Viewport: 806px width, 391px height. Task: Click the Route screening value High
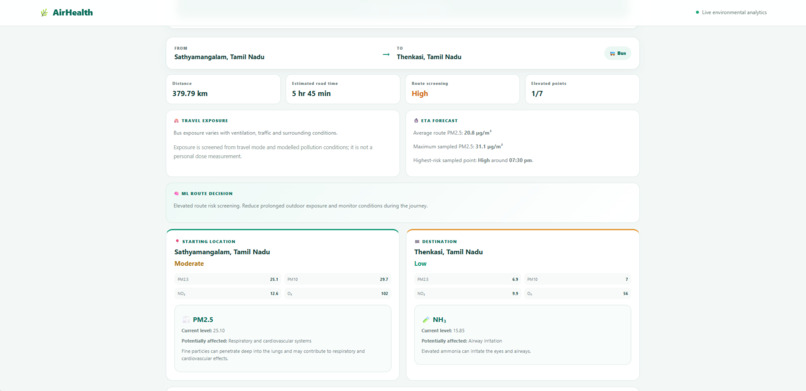coord(419,94)
